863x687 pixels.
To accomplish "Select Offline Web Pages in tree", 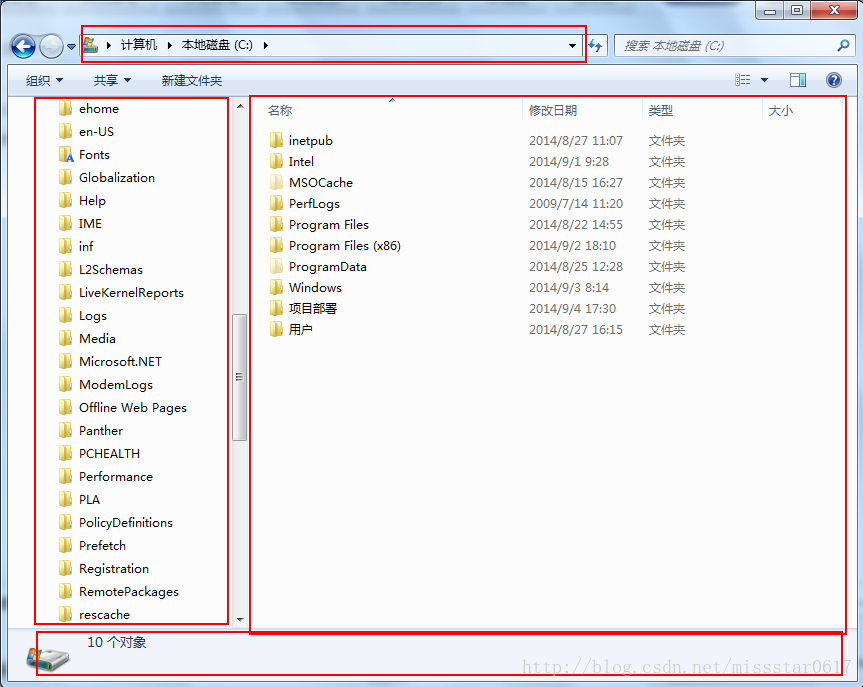I will pos(133,408).
